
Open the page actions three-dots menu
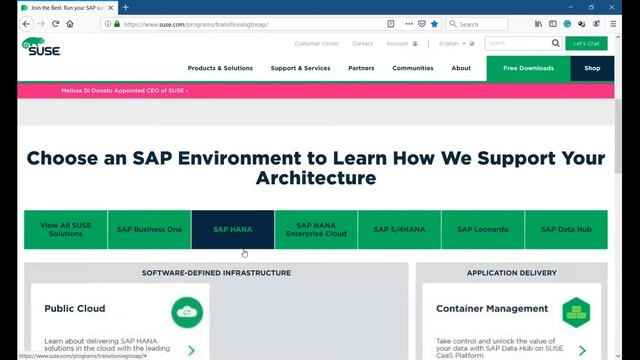tap(409, 24)
